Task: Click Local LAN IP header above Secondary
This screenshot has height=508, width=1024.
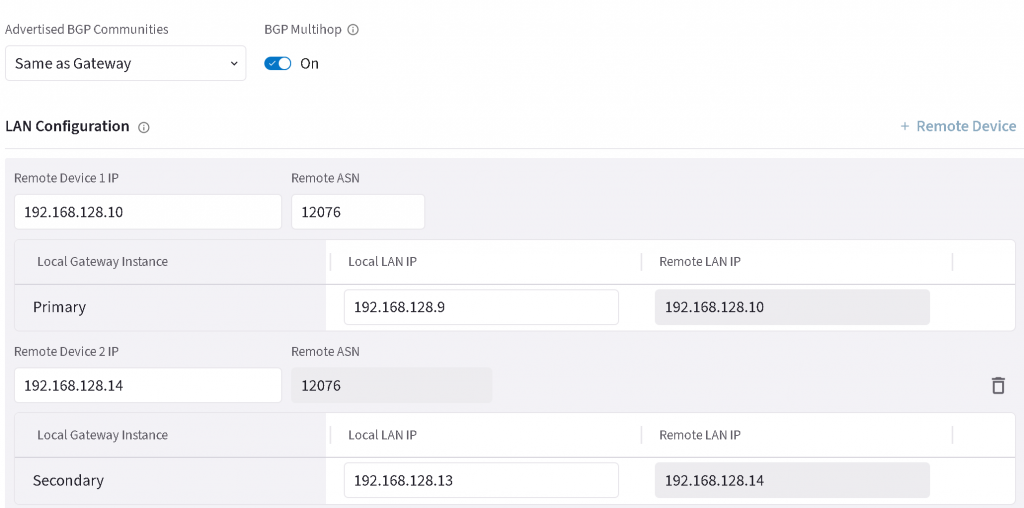Action: tap(382, 435)
